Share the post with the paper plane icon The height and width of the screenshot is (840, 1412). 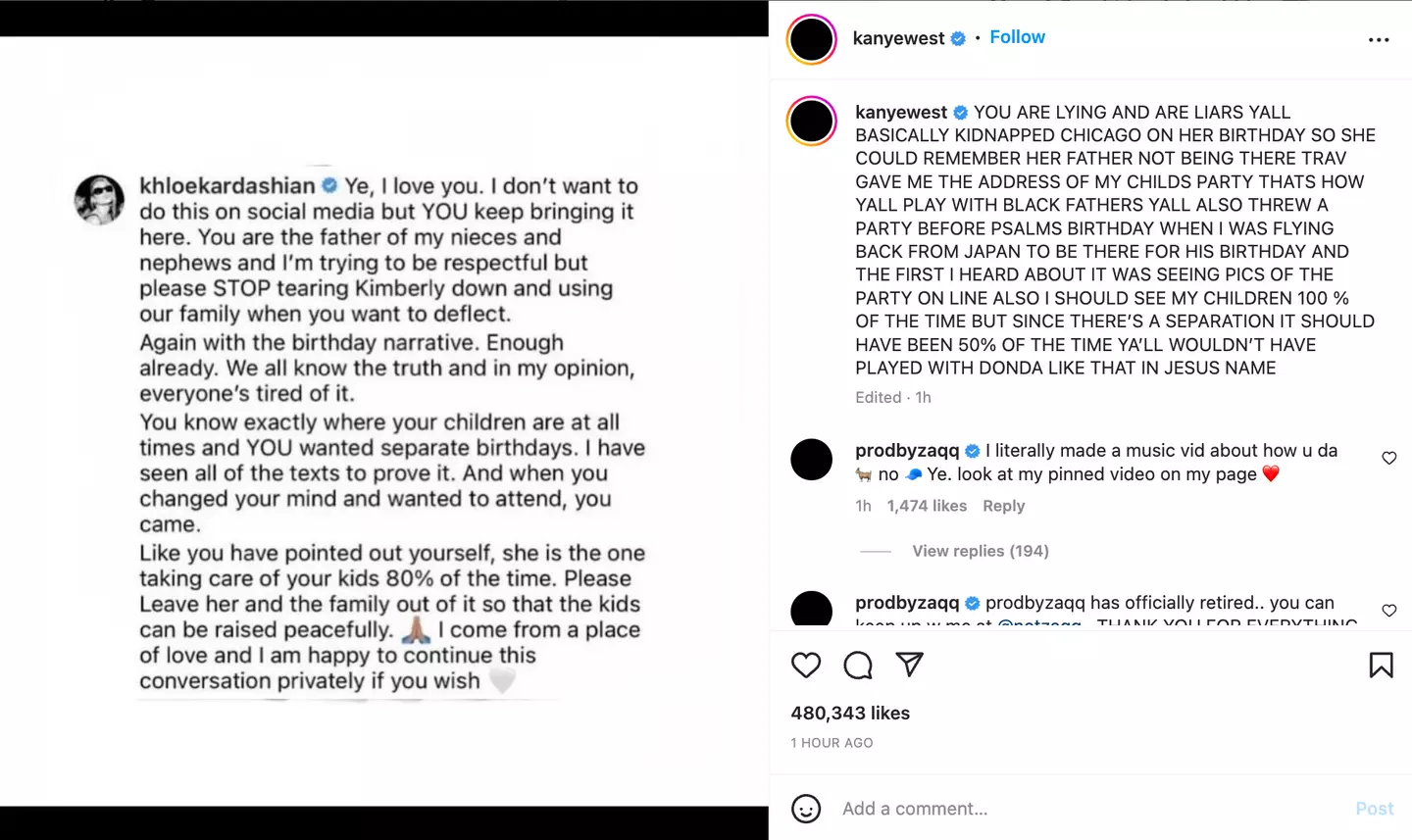pos(910,665)
